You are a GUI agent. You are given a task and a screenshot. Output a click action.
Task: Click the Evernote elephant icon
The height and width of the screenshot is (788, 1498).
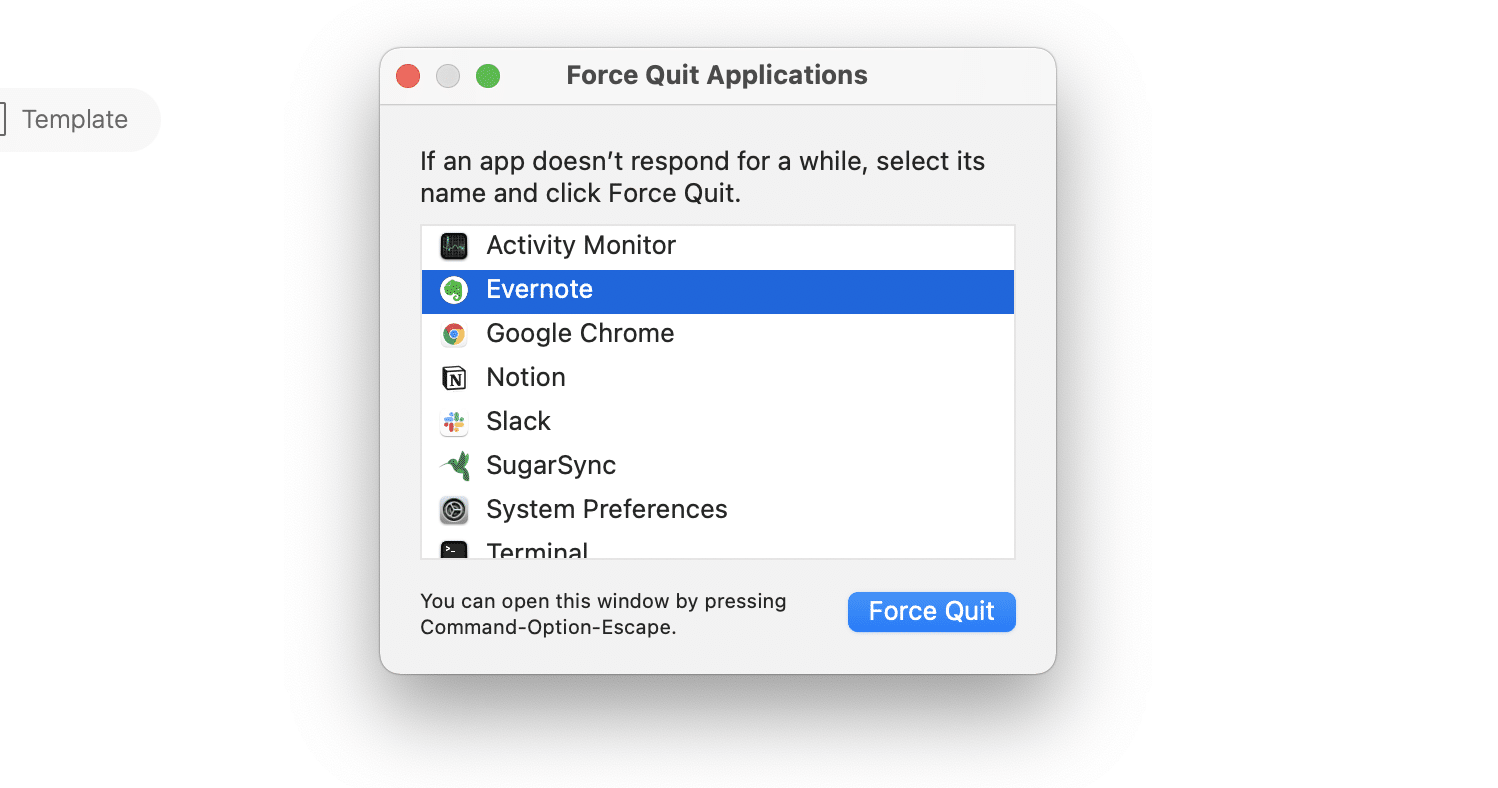click(x=454, y=290)
